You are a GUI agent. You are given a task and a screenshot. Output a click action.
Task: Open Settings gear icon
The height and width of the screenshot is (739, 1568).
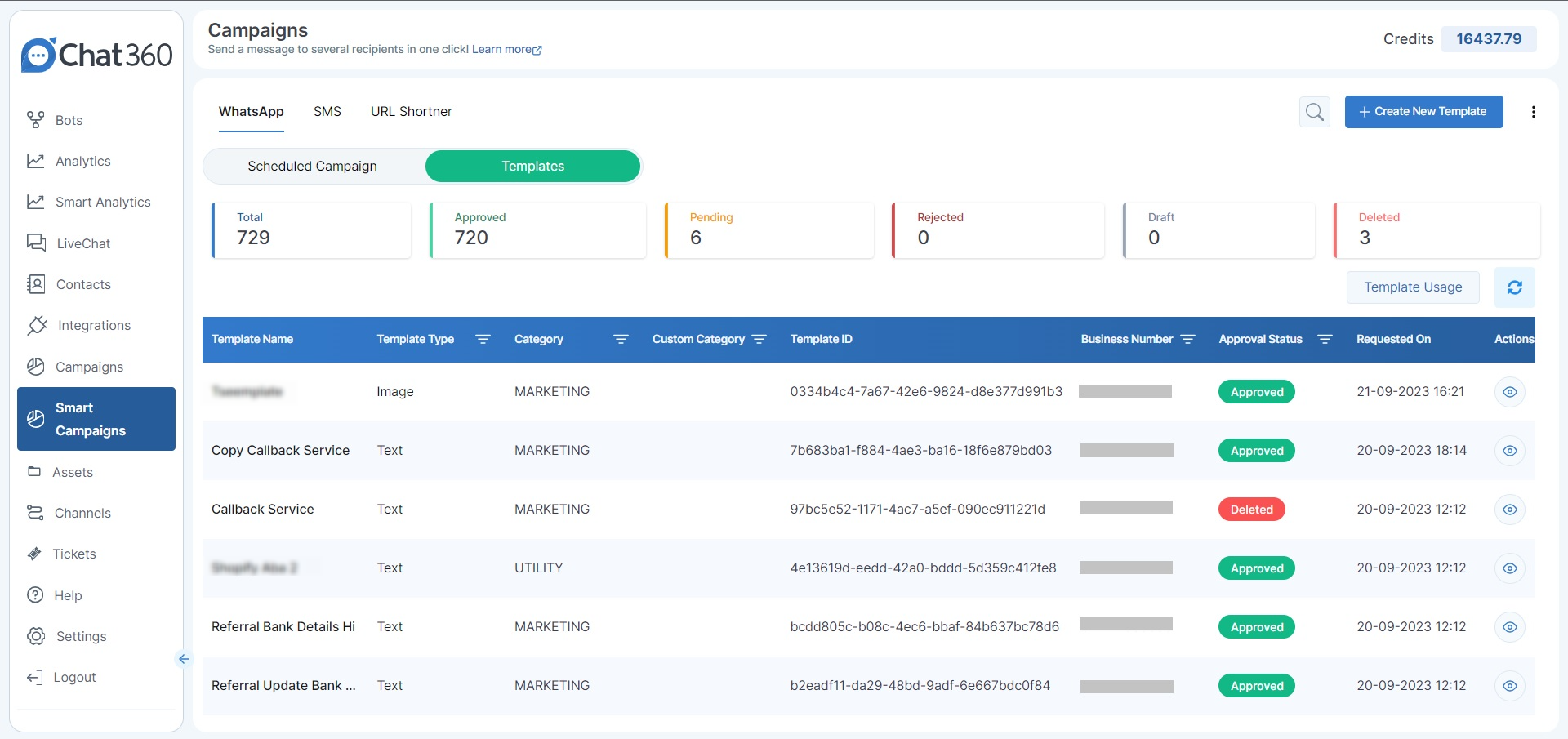[x=36, y=636]
